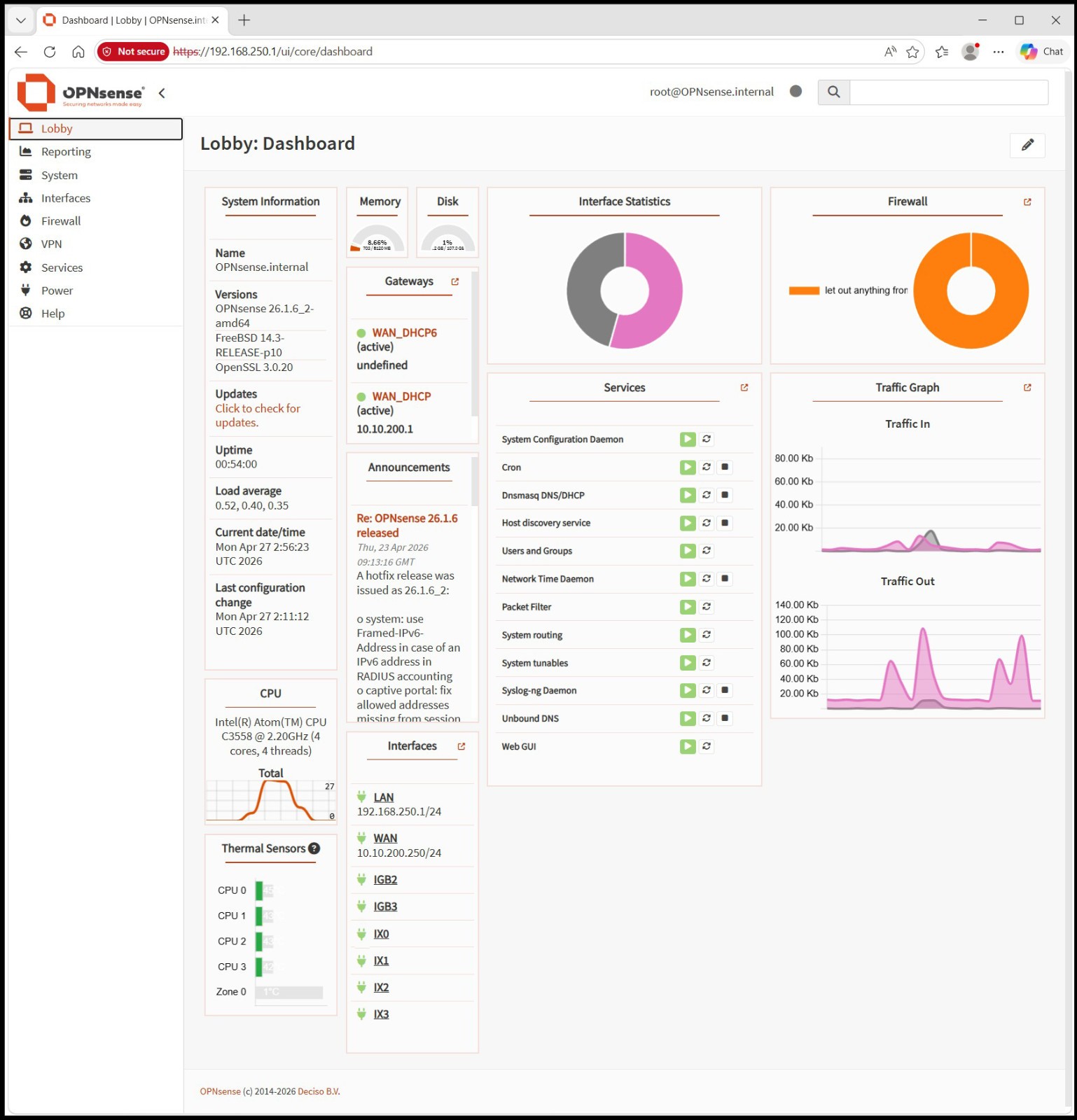Select the Dashboard | Lobby browser tab

[x=132, y=20]
